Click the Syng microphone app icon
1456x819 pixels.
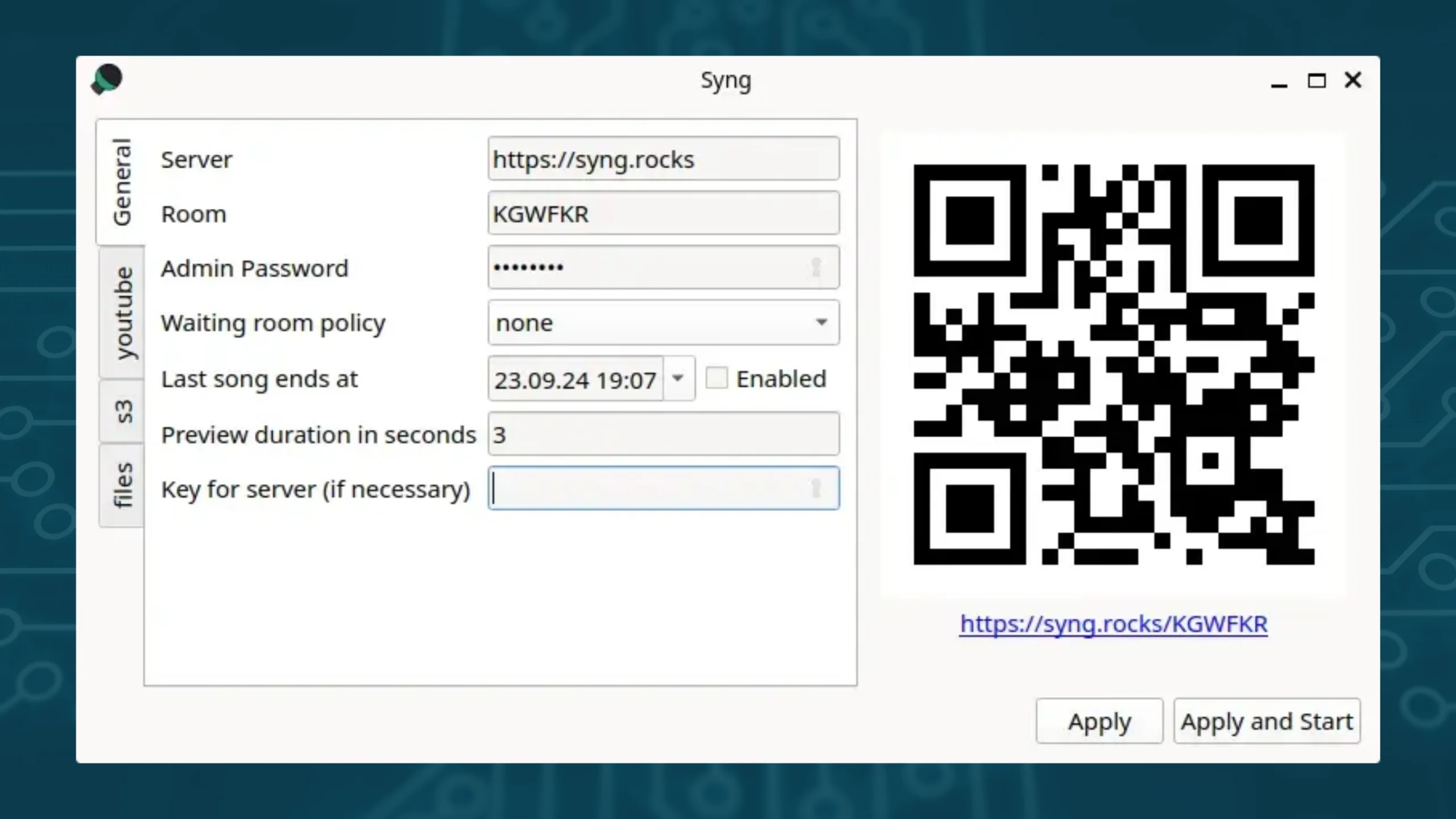(x=106, y=79)
